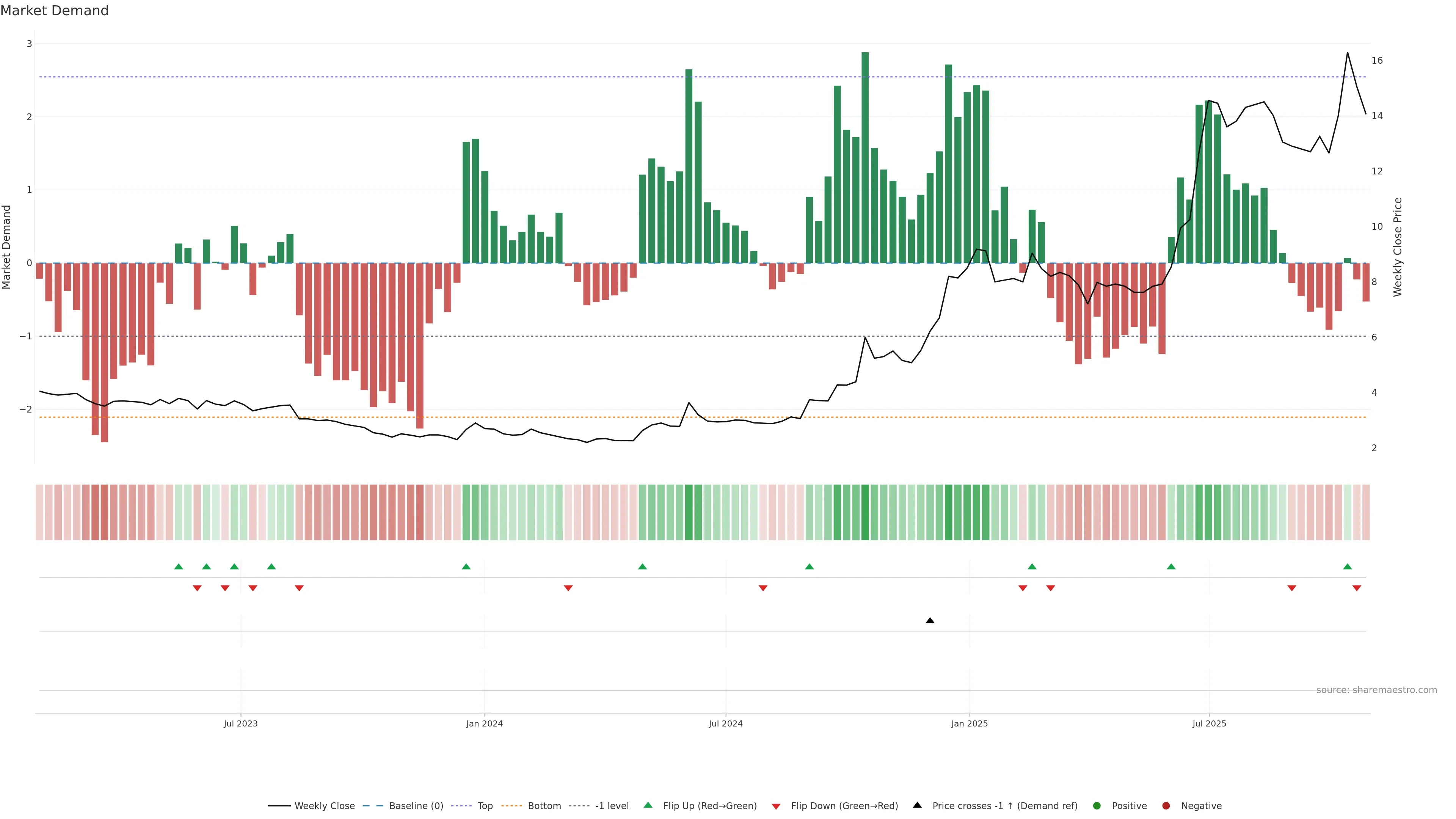Click the darkest green heatmap cell
This screenshot has height=819, width=1456.
[865, 512]
